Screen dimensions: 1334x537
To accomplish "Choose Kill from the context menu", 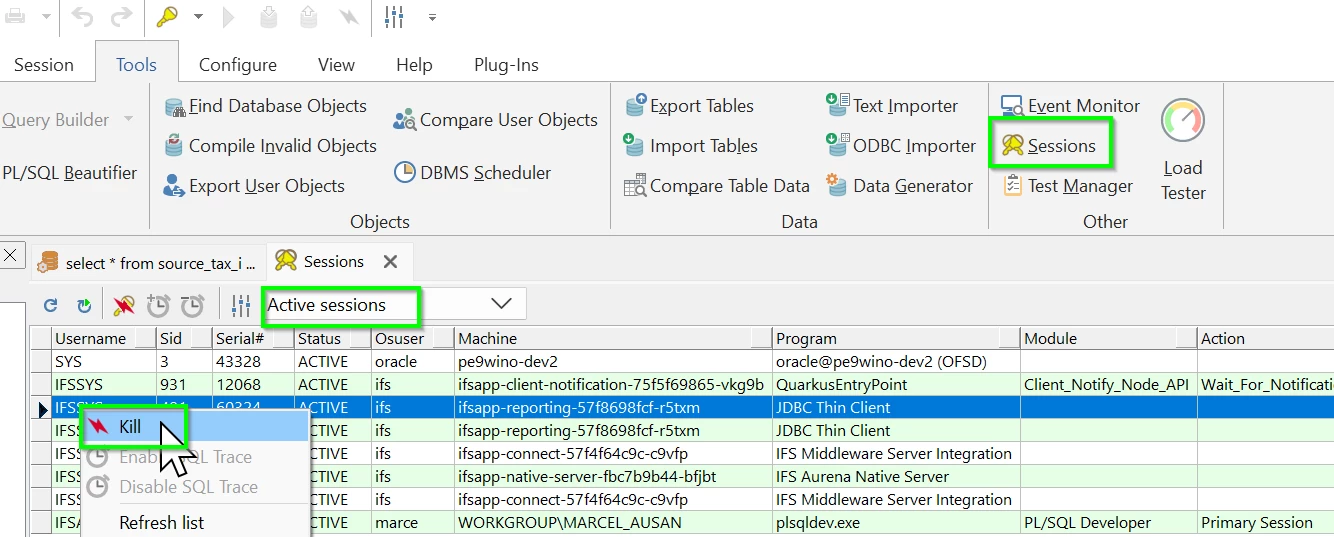I will (130, 427).
